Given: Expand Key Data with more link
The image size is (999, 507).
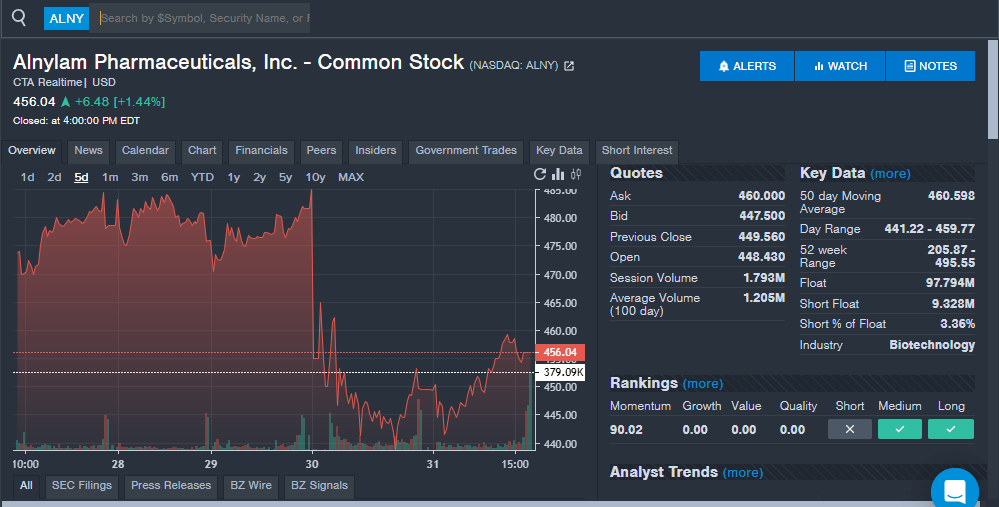Looking at the screenshot, I should (890, 174).
